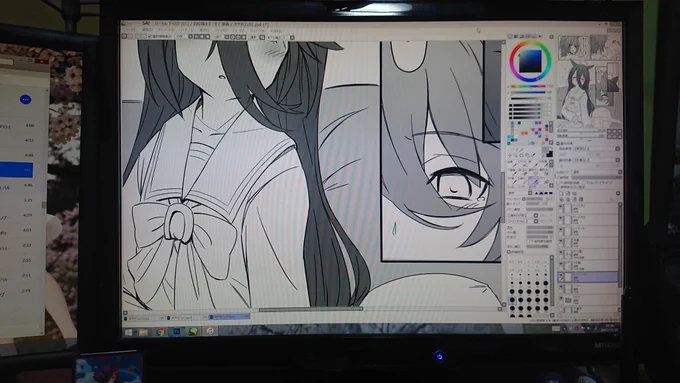Viewport: 680px width, 383px height.
Task: Click the canvas horizontal scrollbar
Action: pyautogui.click(x=311, y=309)
